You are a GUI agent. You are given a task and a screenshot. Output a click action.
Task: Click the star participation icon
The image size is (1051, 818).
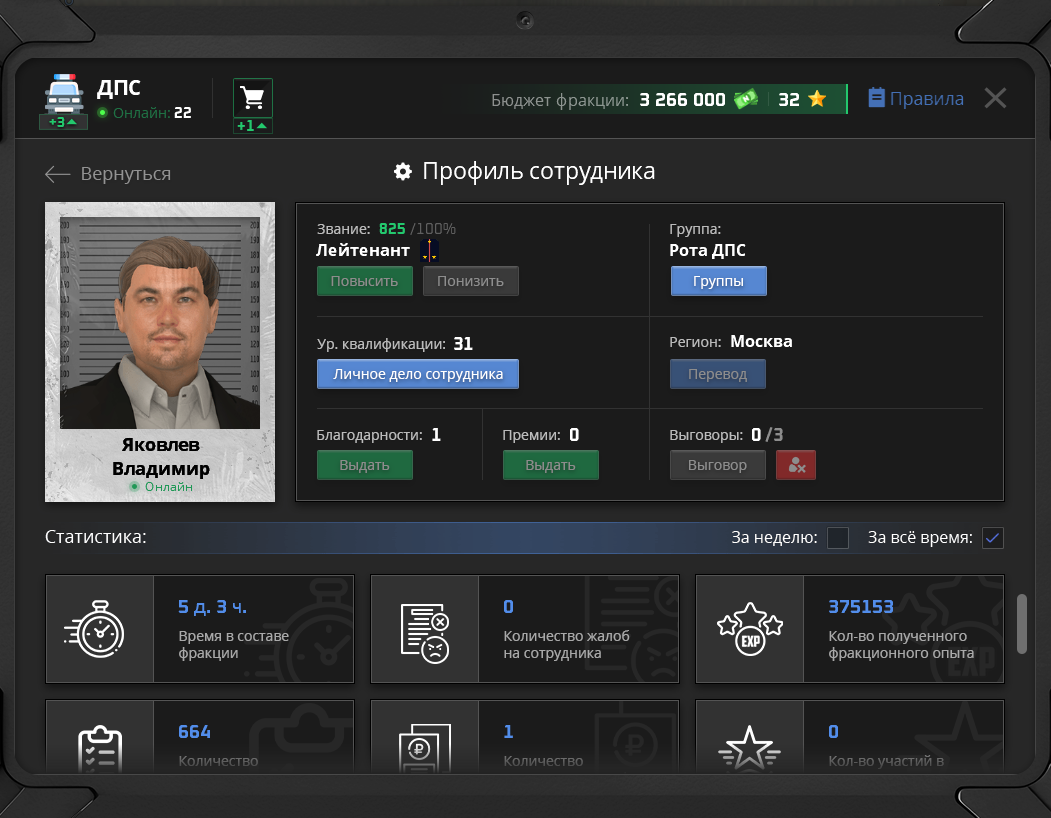pyautogui.click(x=749, y=748)
